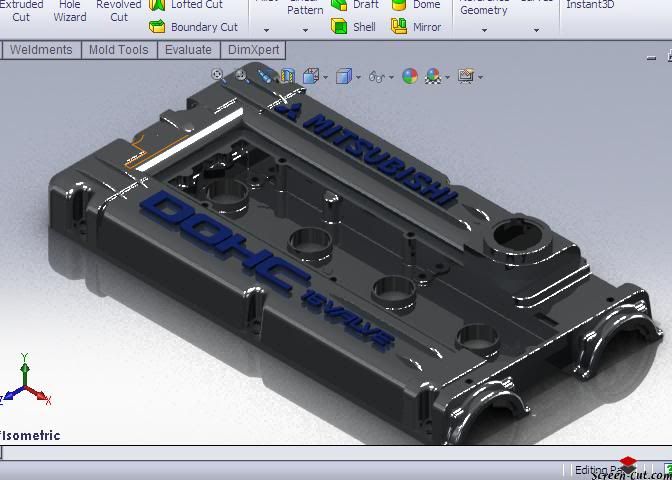Switch to the Evaluate tab
Viewport: 672px width, 480px height.
tap(188, 50)
